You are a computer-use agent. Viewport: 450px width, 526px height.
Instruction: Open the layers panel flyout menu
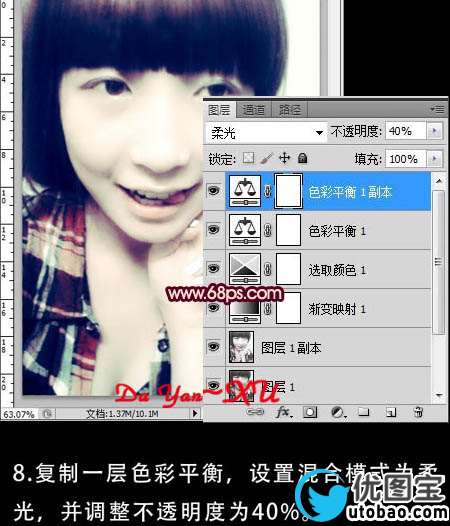(437, 109)
